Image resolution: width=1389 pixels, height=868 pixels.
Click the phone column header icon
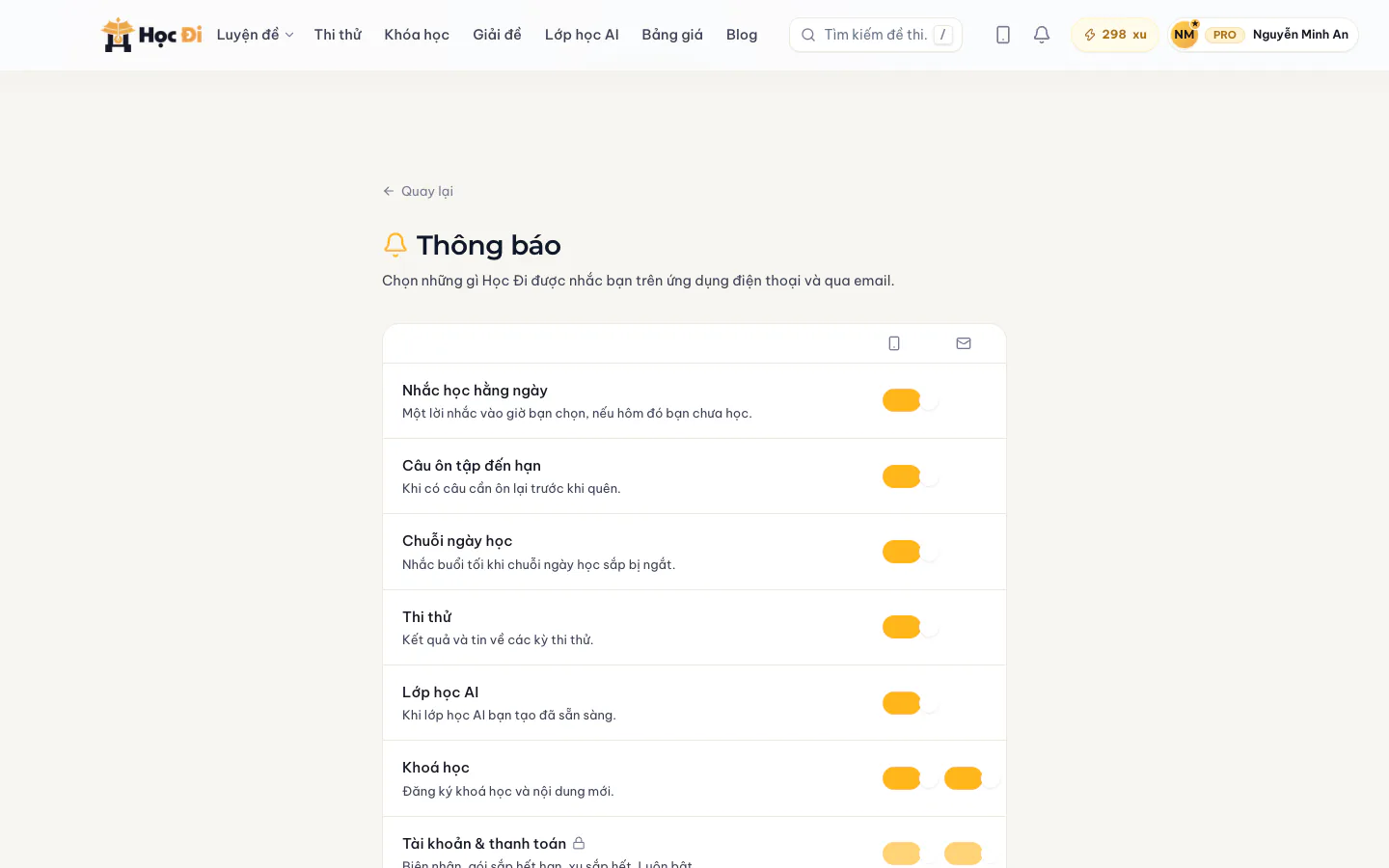coord(894,343)
